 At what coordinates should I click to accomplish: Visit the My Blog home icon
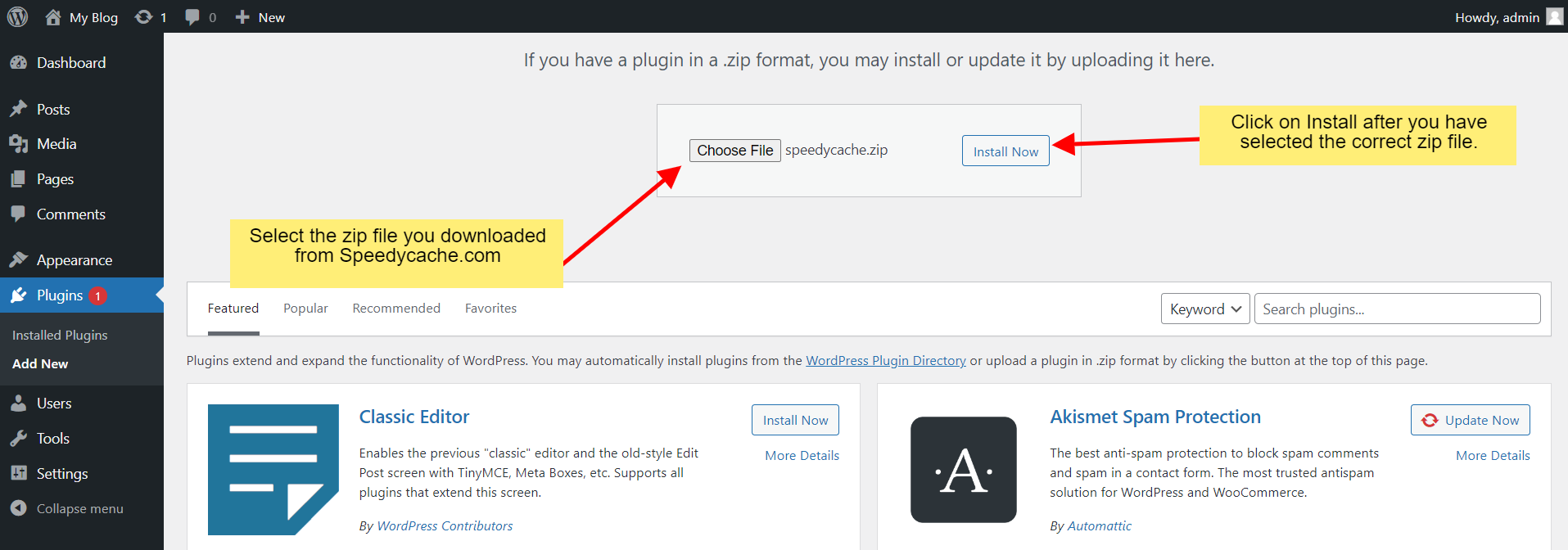[x=53, y=17]
